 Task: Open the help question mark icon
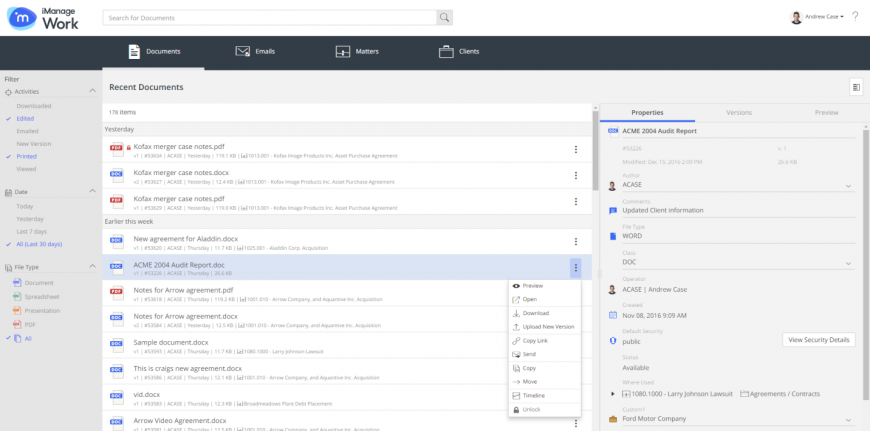pyautogui.click(x=855, y=17)
